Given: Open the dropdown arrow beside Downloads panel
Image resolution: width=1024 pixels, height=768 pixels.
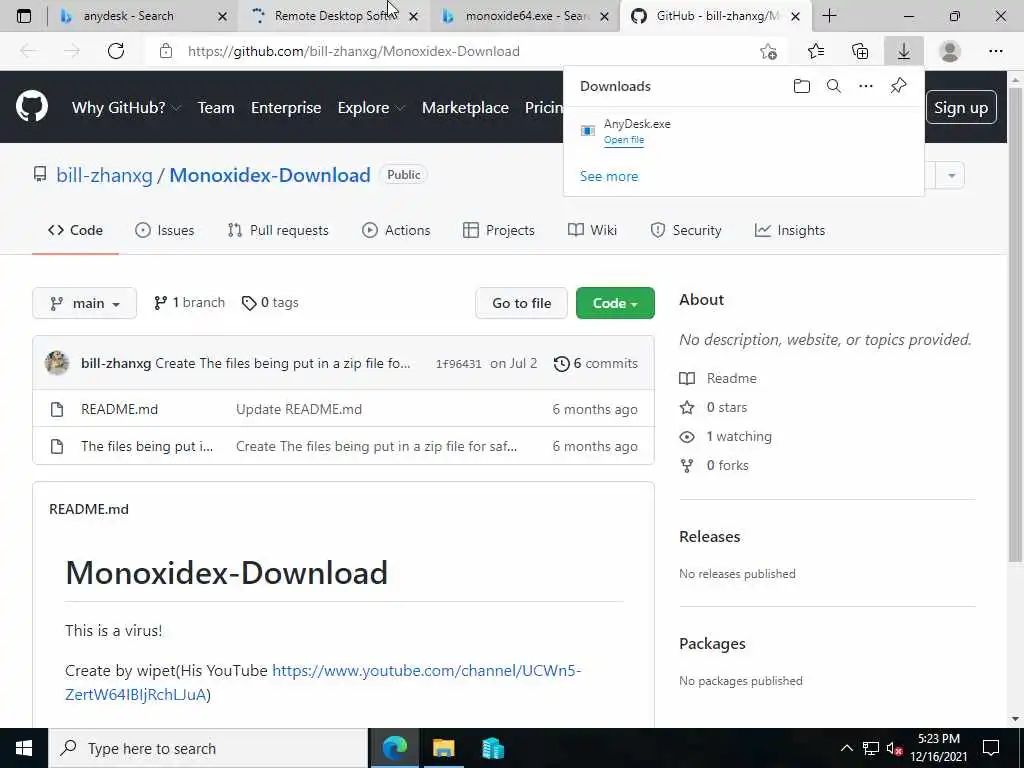Looking at the screenshot, I should [952, 176].
